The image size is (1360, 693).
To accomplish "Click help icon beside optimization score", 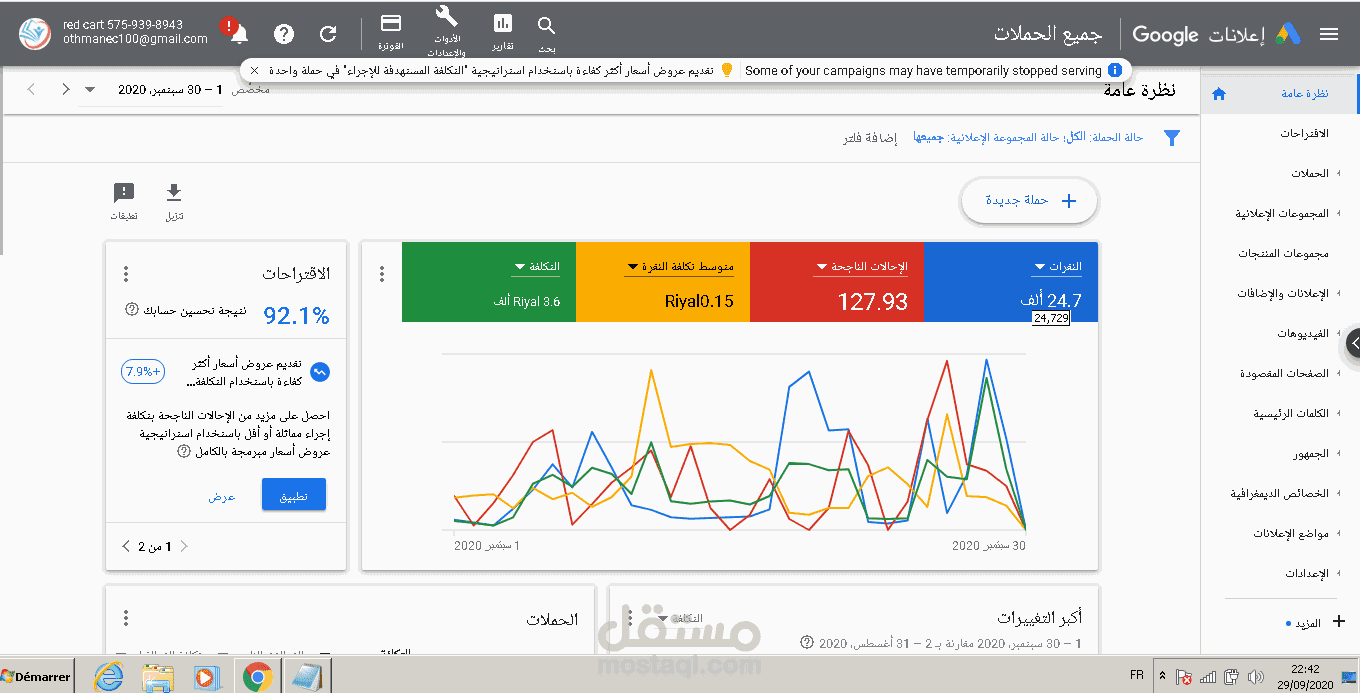I will pyautogui.click(x=132, y=310).
